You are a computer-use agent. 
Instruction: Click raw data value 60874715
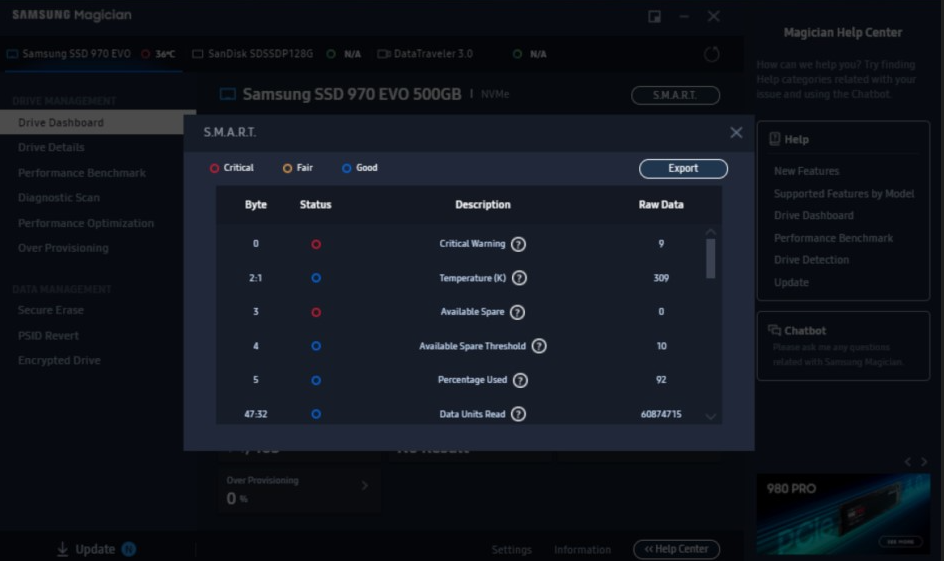661,414
